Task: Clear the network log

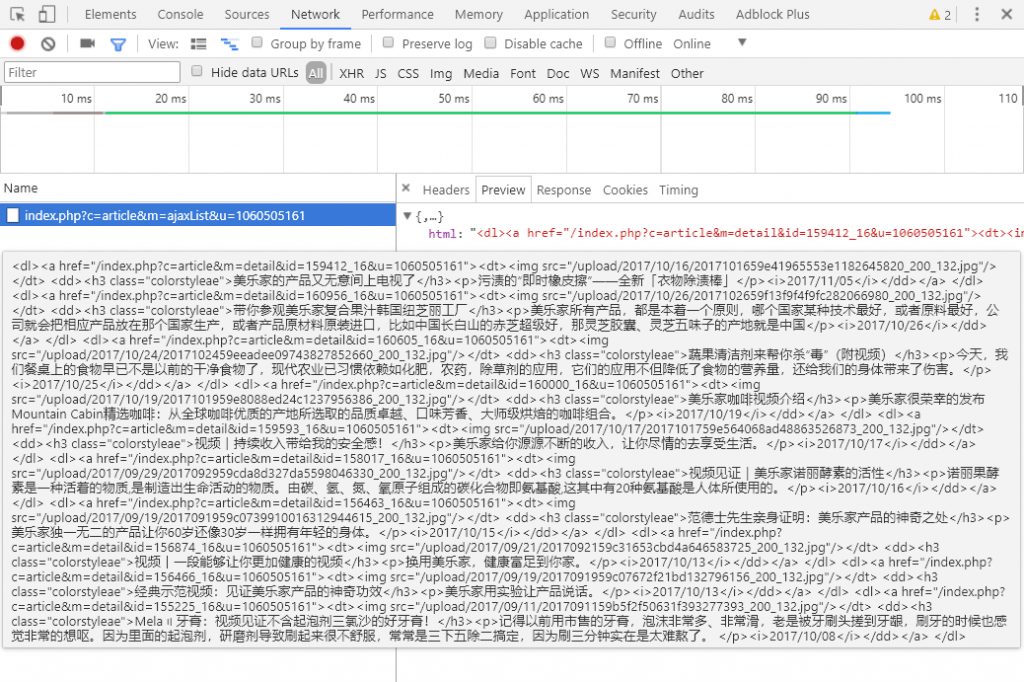Action: (x=48, y=44)
